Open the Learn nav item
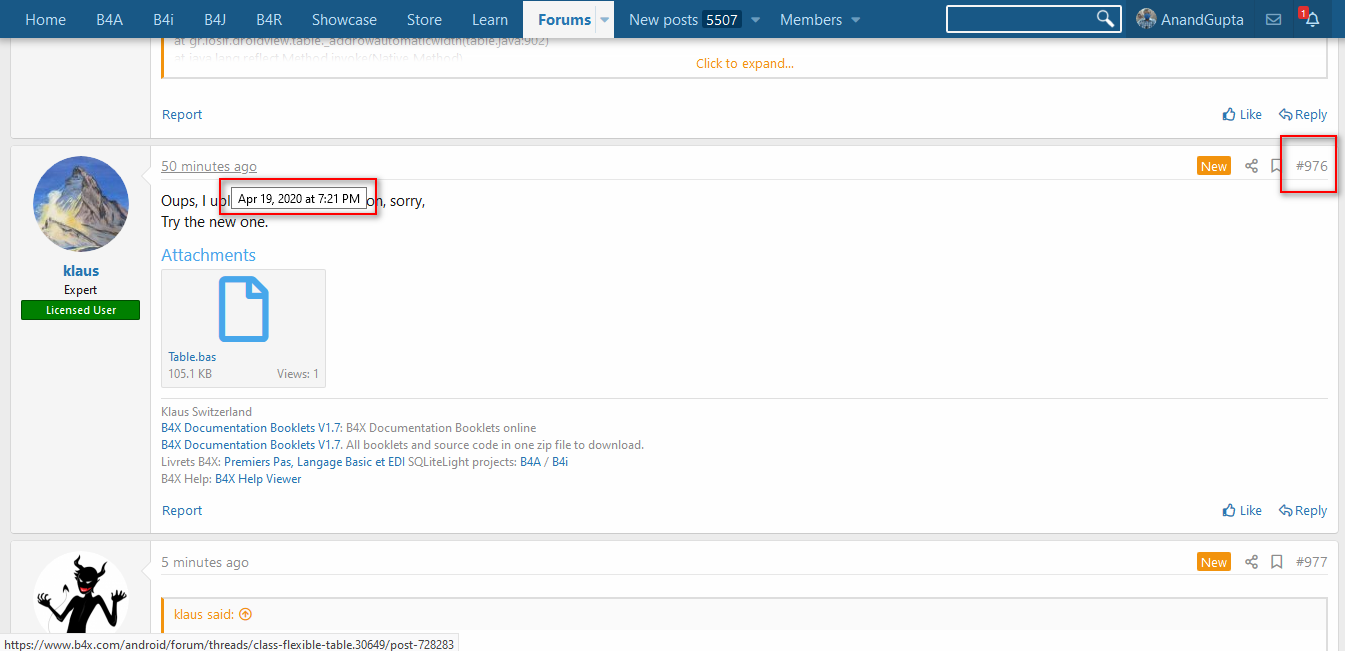 pos(490,20)
